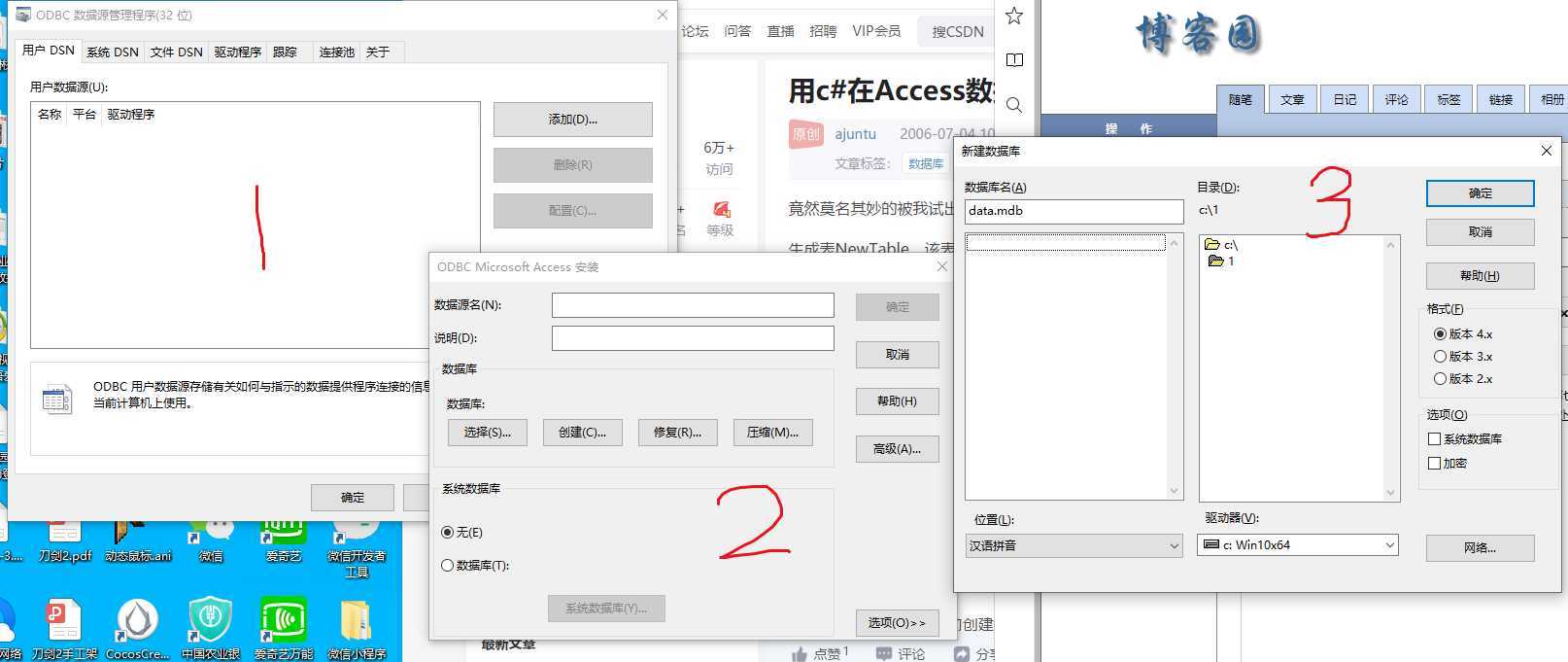The height and width of the screenshot is (662, 1568).
Task: Click 压缩(M)... database button
Action: click(x=773, y=432)
